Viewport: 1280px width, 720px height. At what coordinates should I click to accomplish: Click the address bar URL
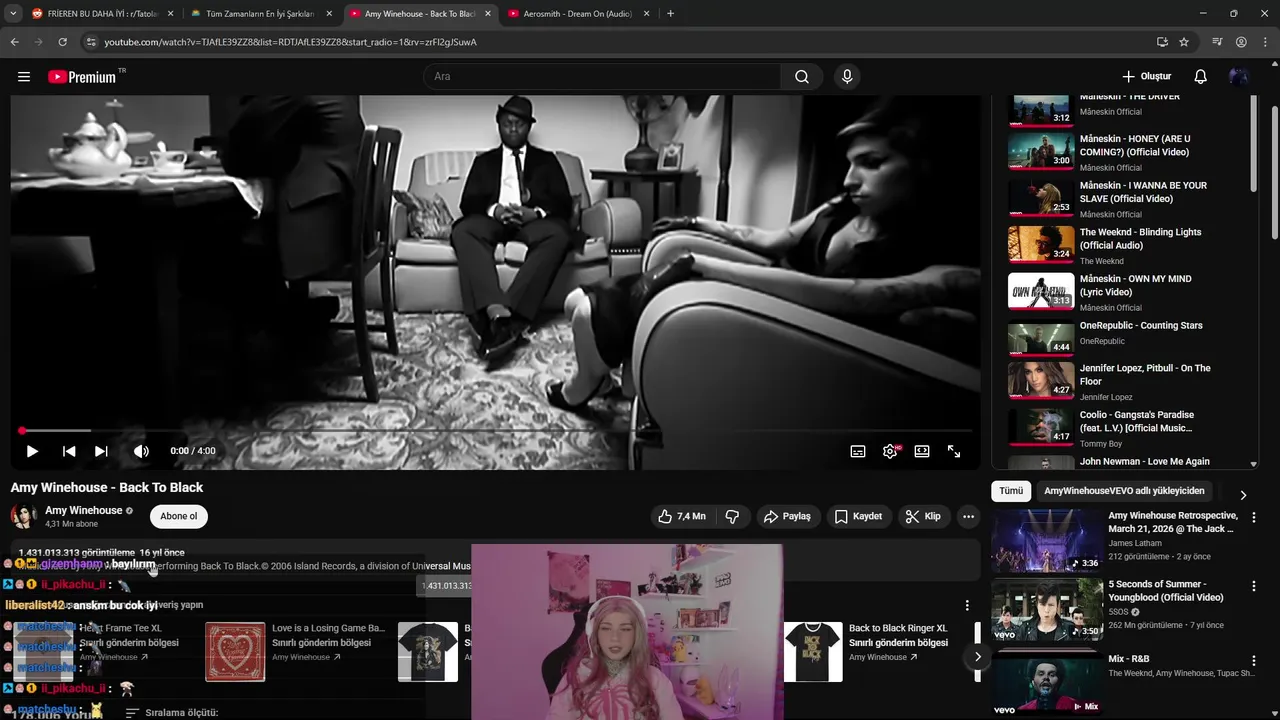pos(290,42)
